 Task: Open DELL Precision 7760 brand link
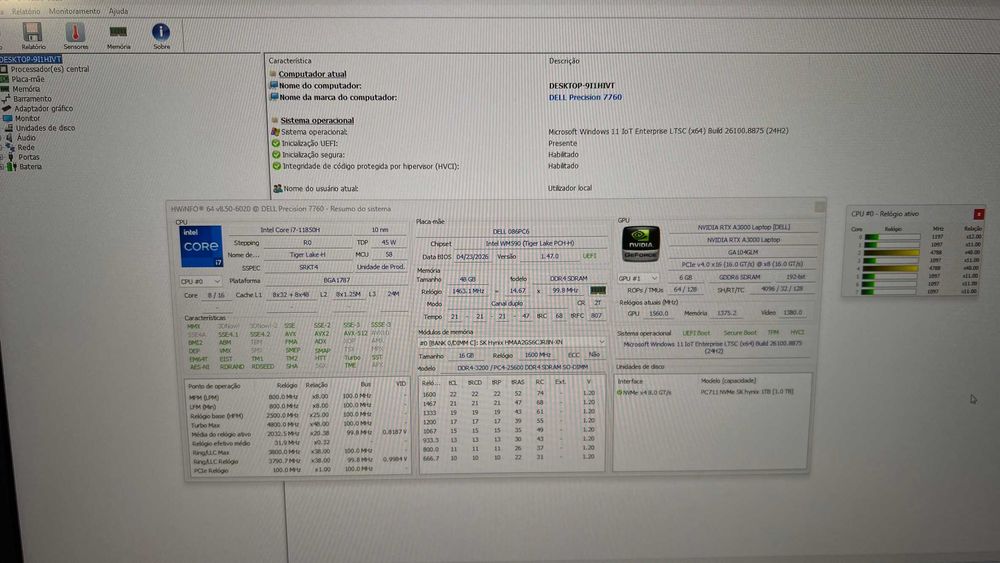[x=585, y=98]
